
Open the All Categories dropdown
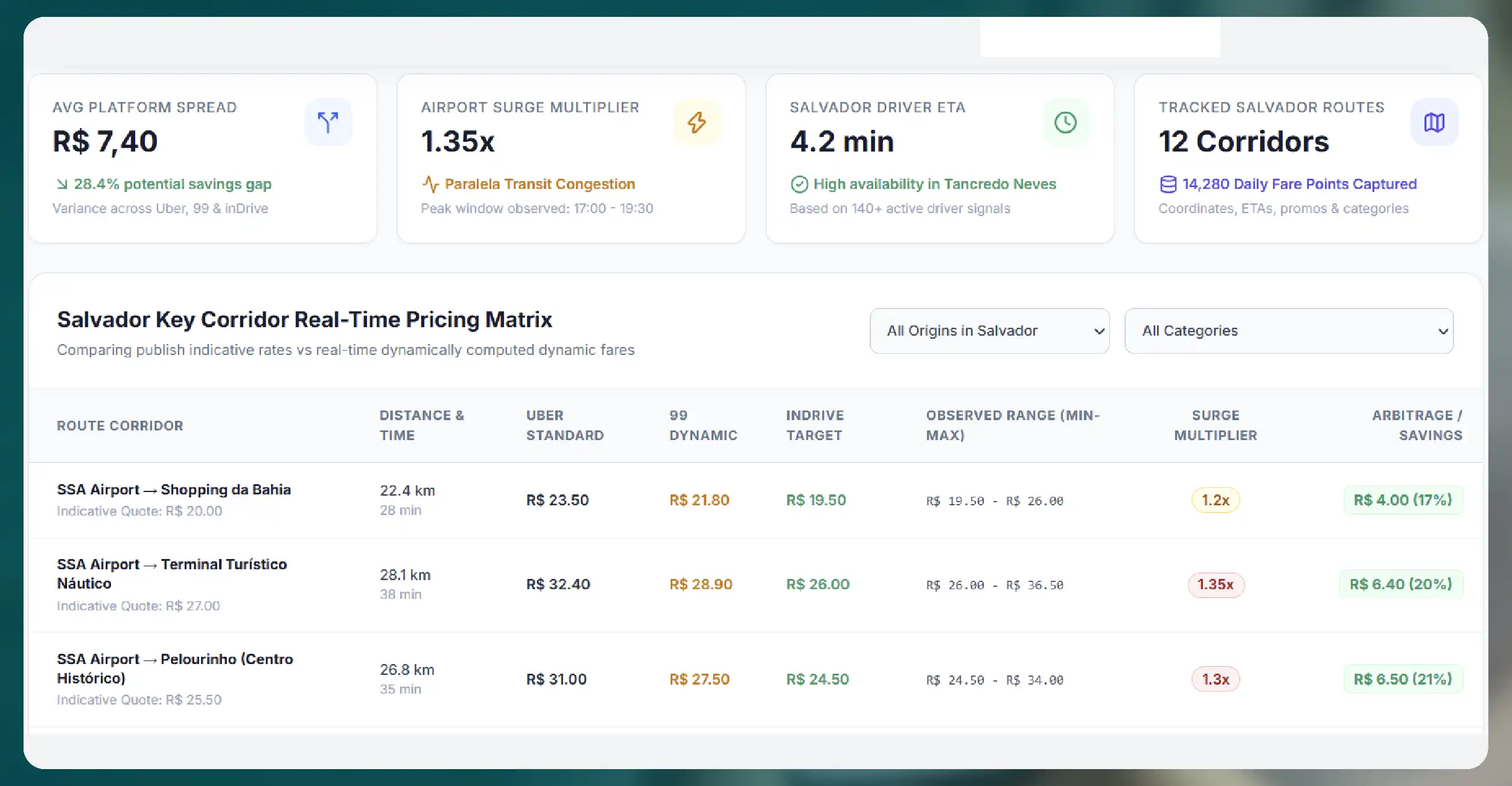point(1289,331)
